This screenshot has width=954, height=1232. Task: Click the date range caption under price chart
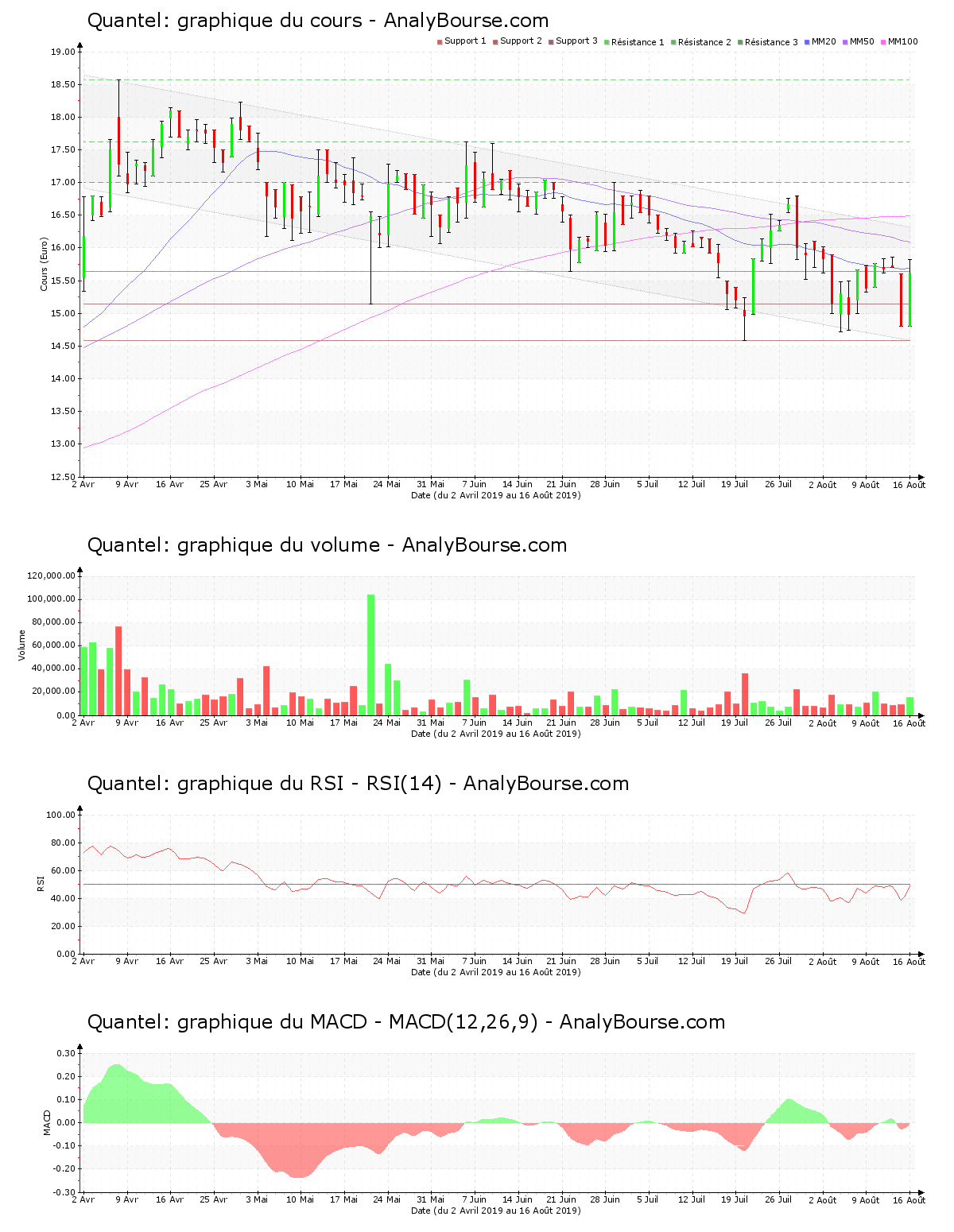click(496, 495)
